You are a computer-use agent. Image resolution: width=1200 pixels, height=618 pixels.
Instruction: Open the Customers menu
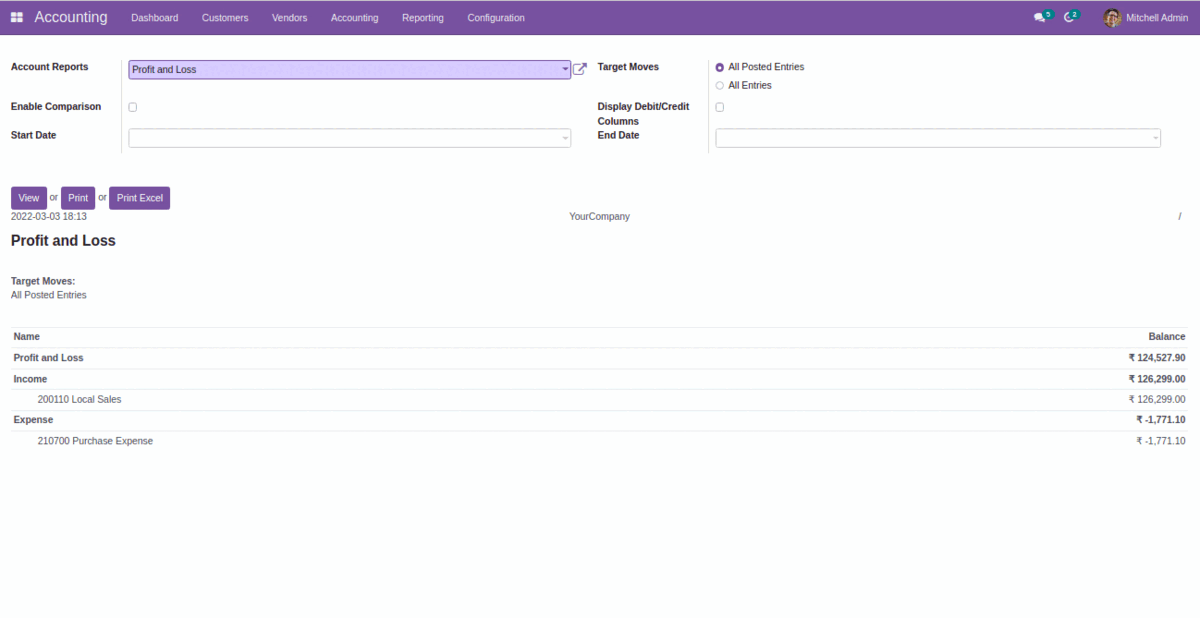point(225,18)
